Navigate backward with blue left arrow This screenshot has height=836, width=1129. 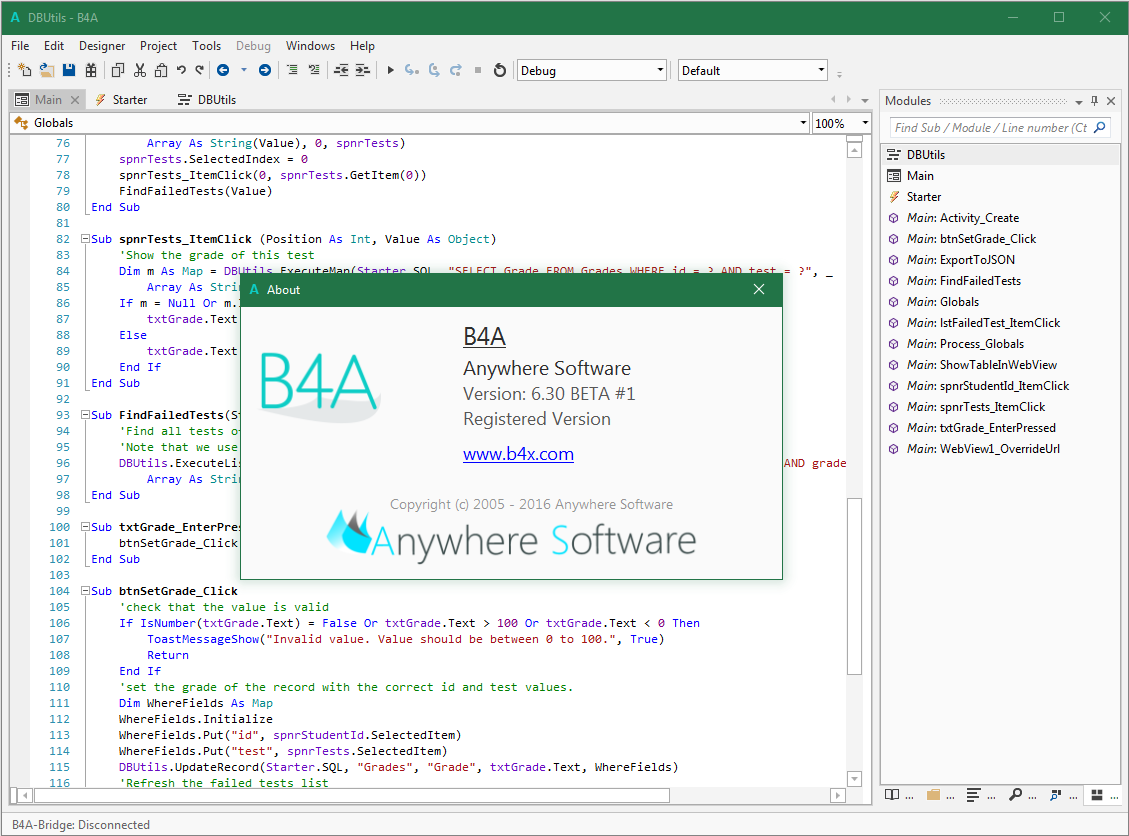point(223,70)
